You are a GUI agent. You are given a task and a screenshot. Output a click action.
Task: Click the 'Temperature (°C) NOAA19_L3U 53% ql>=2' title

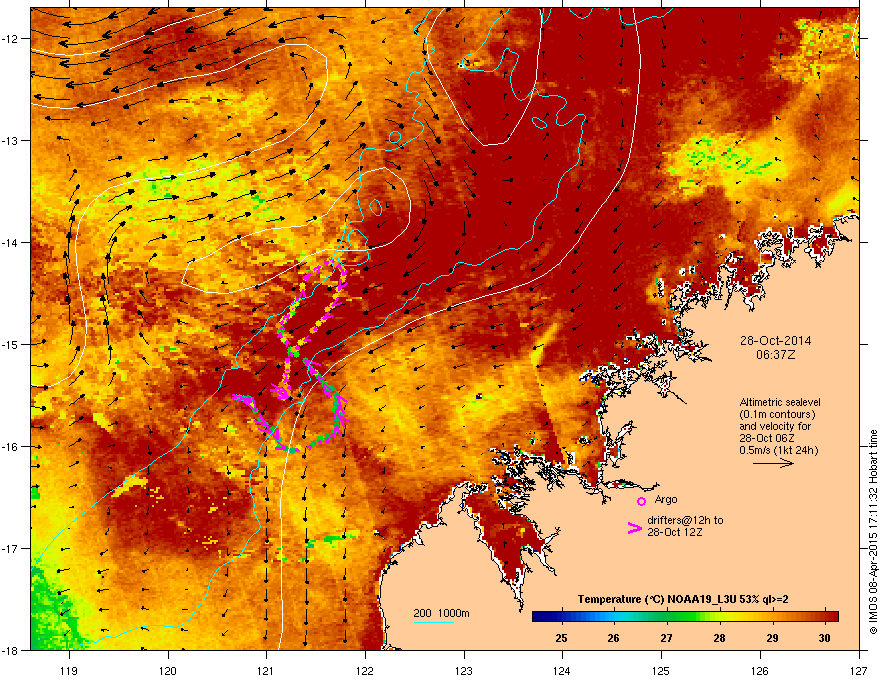tap(683, 599)
